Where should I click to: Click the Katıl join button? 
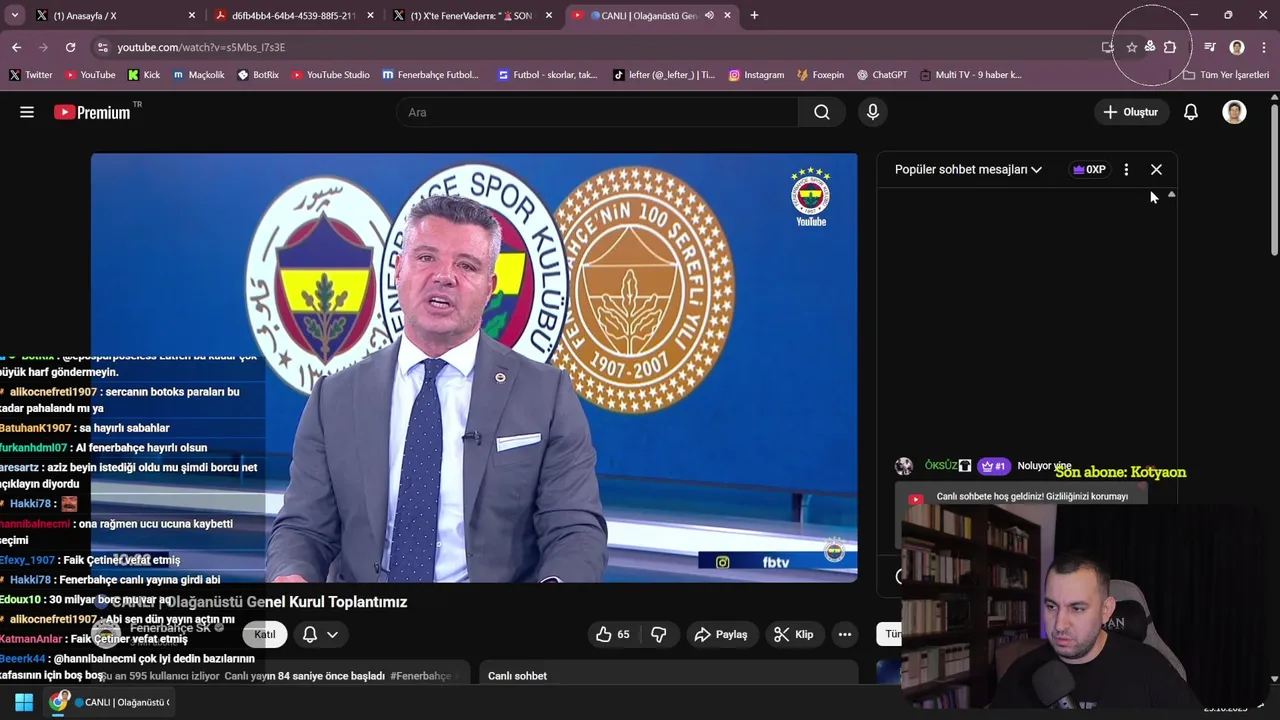(x=265, y=634)
